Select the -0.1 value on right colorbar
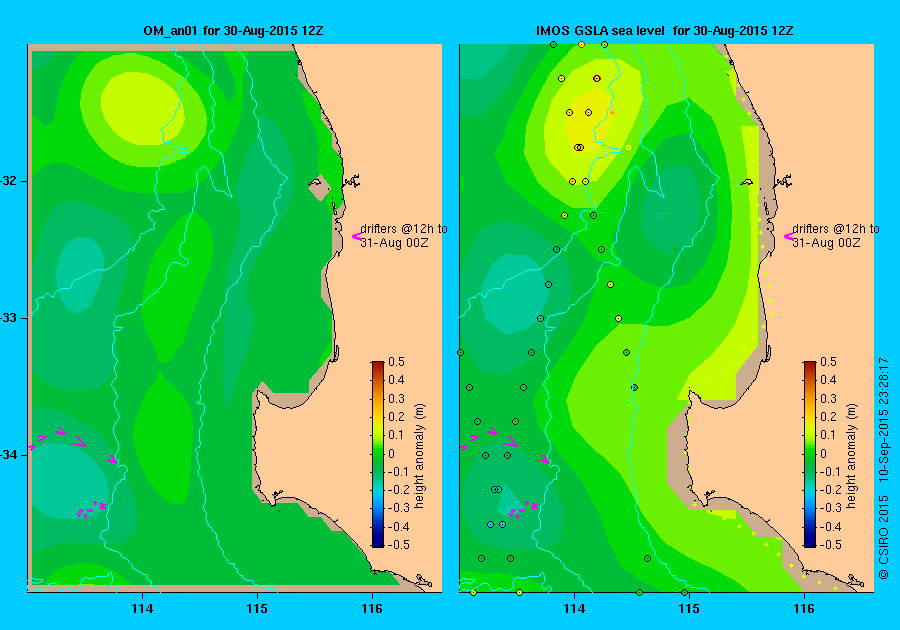900x630 pixels. point(831,472)
